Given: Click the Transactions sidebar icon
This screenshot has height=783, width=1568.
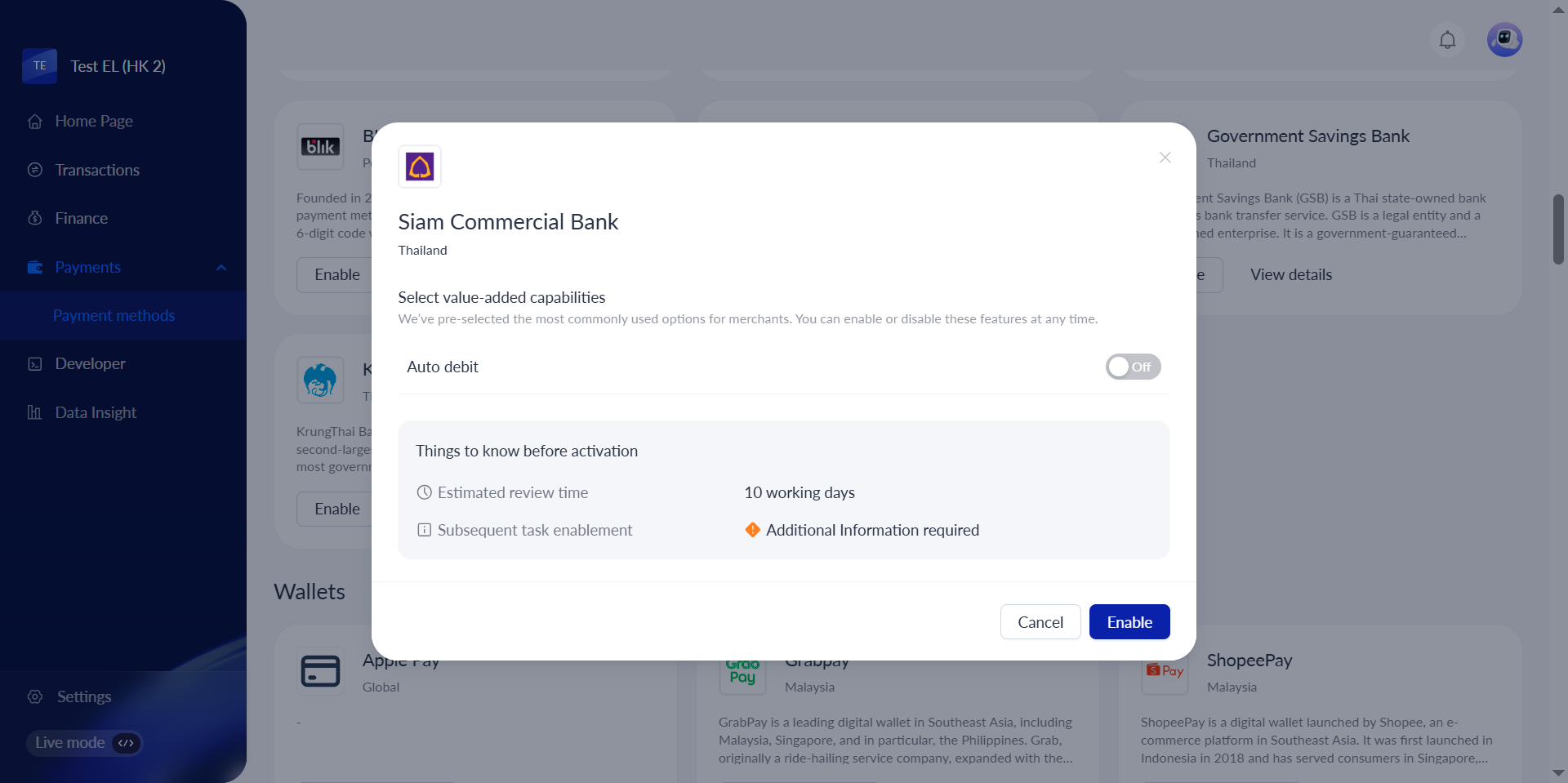Looking at the screenshot, I should 35,170.
